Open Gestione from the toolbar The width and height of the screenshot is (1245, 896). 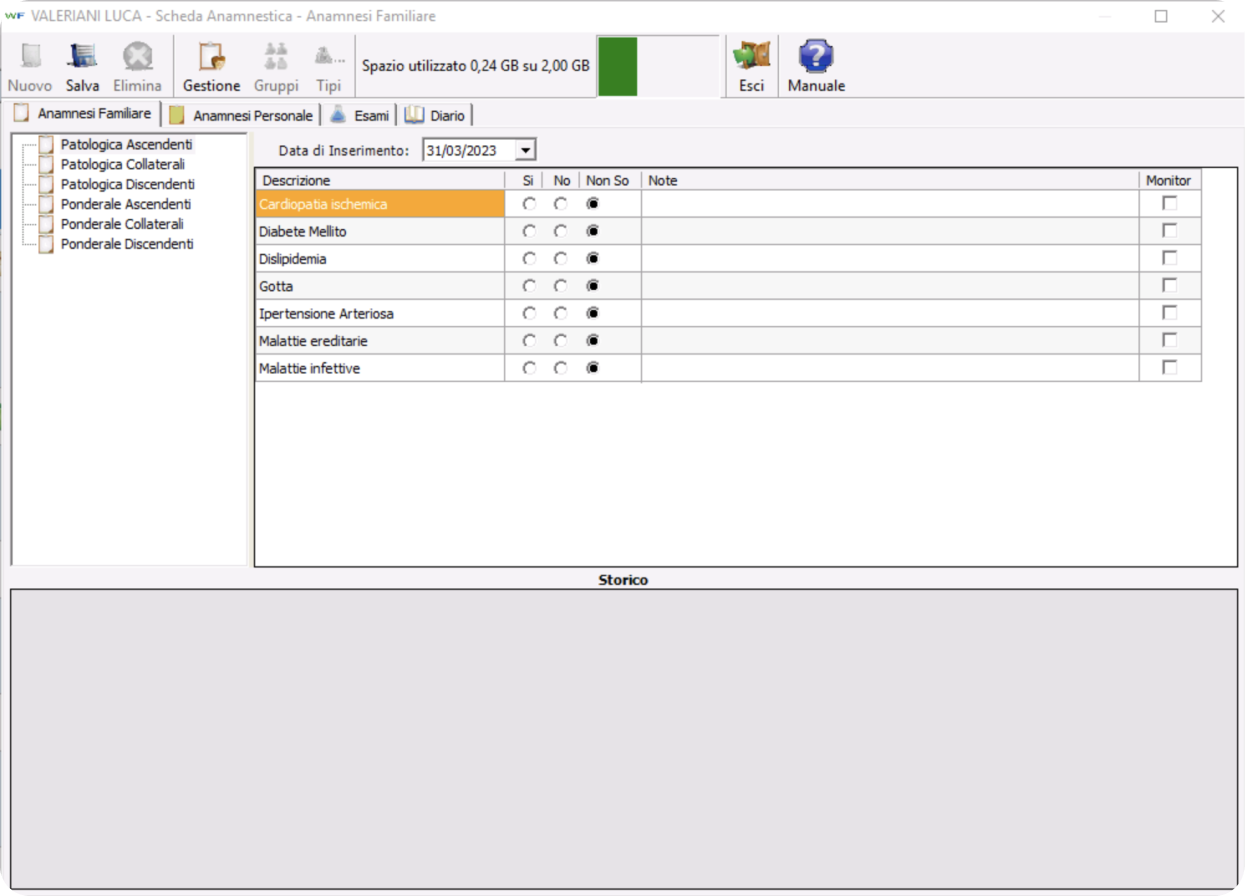[211, 67]
